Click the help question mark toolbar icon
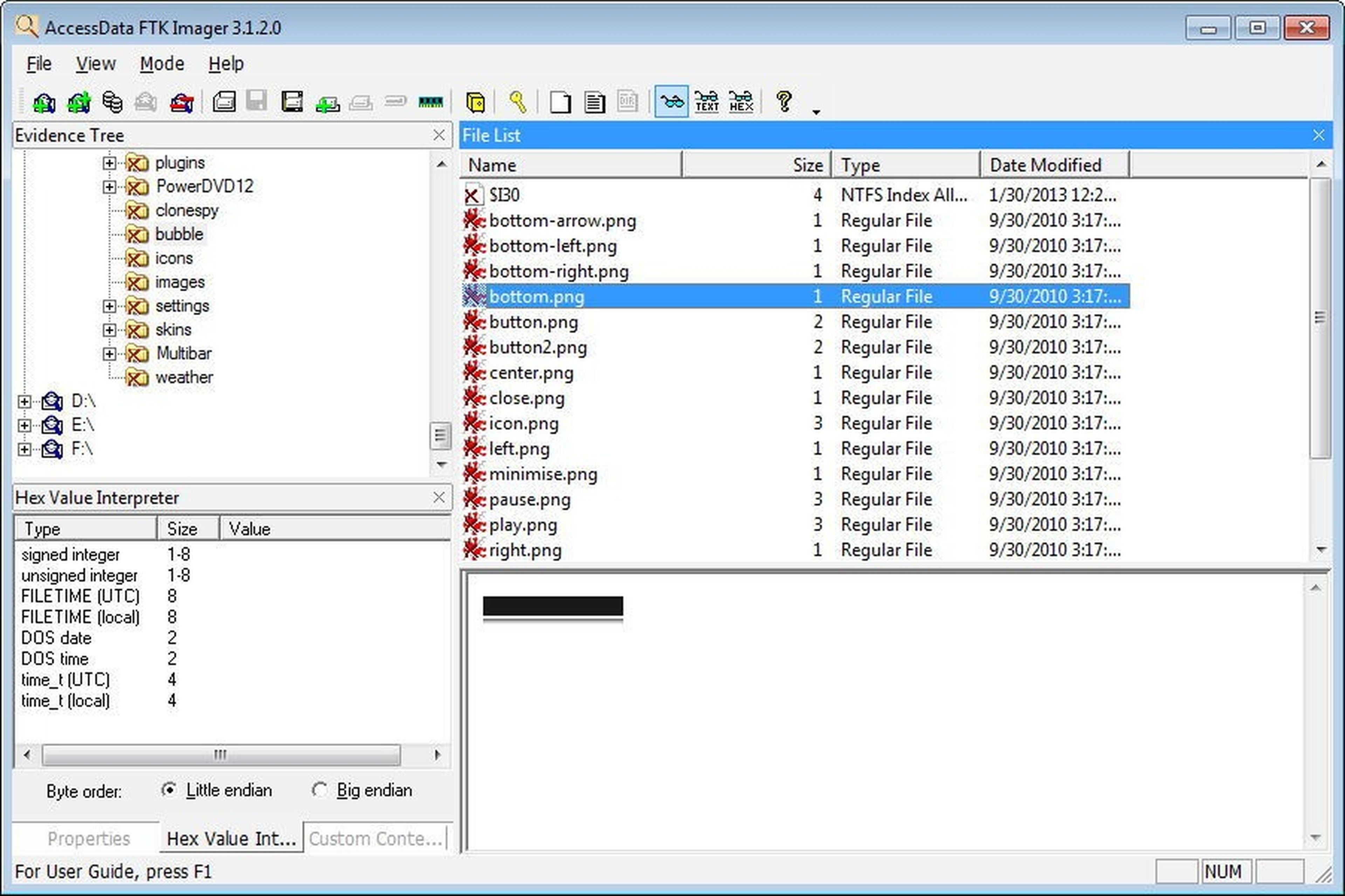Image resolution: width=1345 pixels, height=896 pixels. point(784,102)
